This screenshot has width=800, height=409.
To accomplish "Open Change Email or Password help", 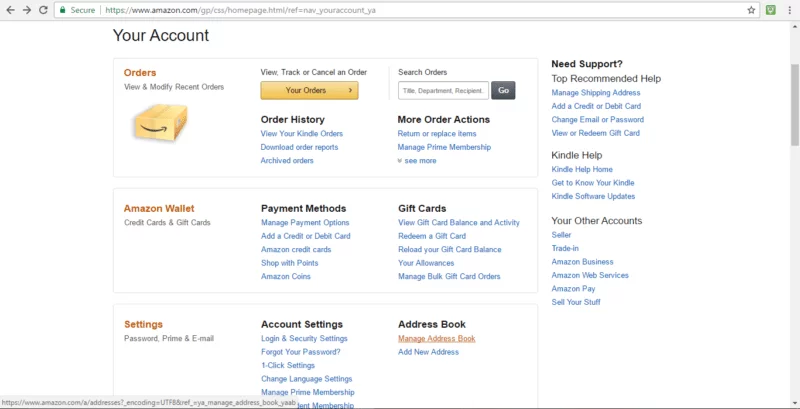I will click(597, 120).
